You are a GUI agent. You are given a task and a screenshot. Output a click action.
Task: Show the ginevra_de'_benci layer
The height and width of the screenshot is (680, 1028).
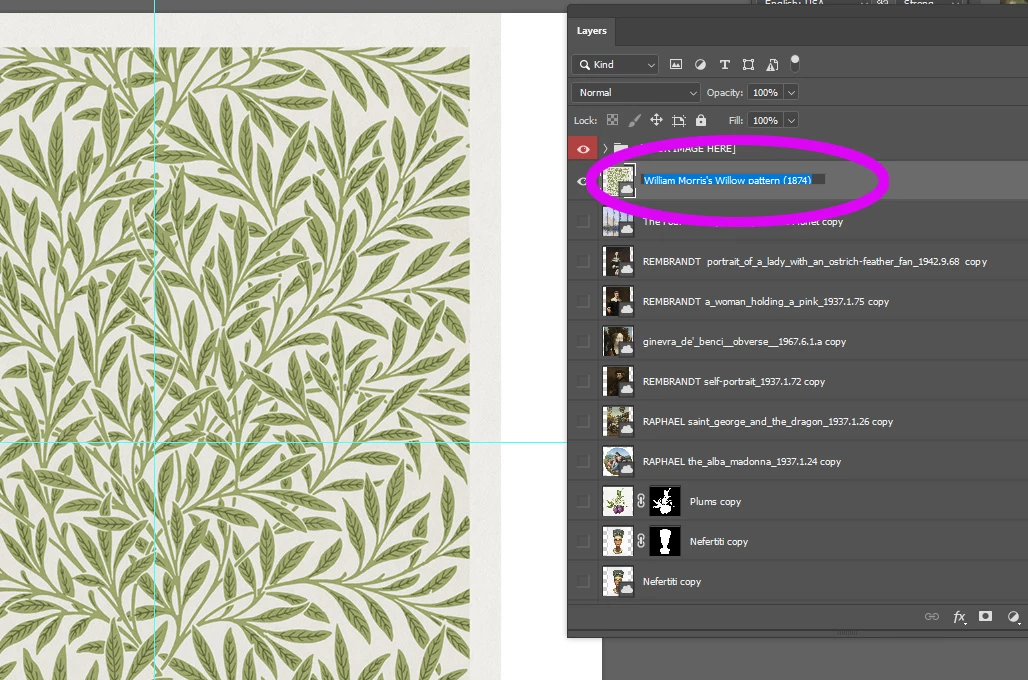tap(582, 341)
